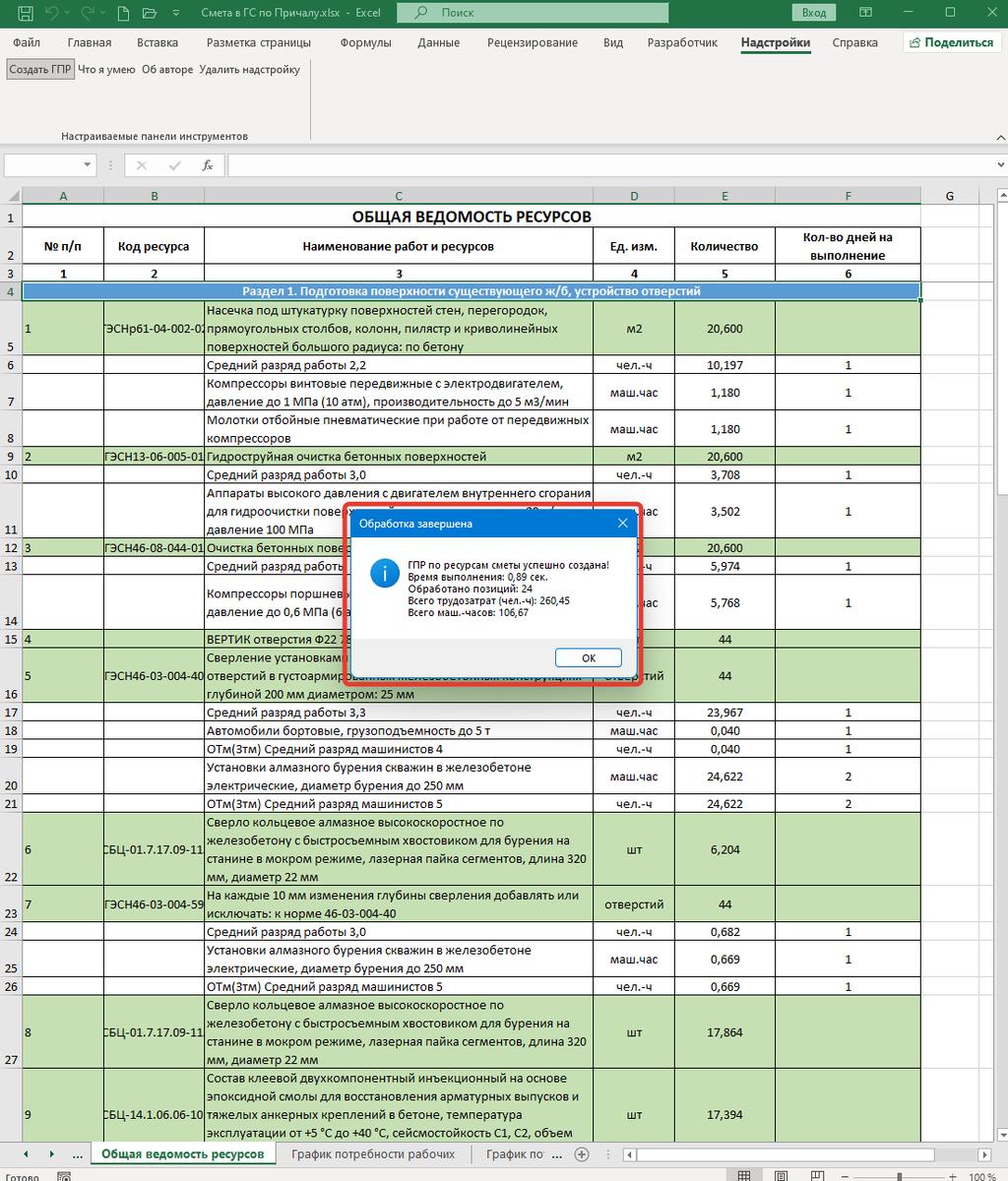This screenshot has width=1008, height=1181.
Task: Click the zoom slider handle
Action: click(x=900, y=1176)
